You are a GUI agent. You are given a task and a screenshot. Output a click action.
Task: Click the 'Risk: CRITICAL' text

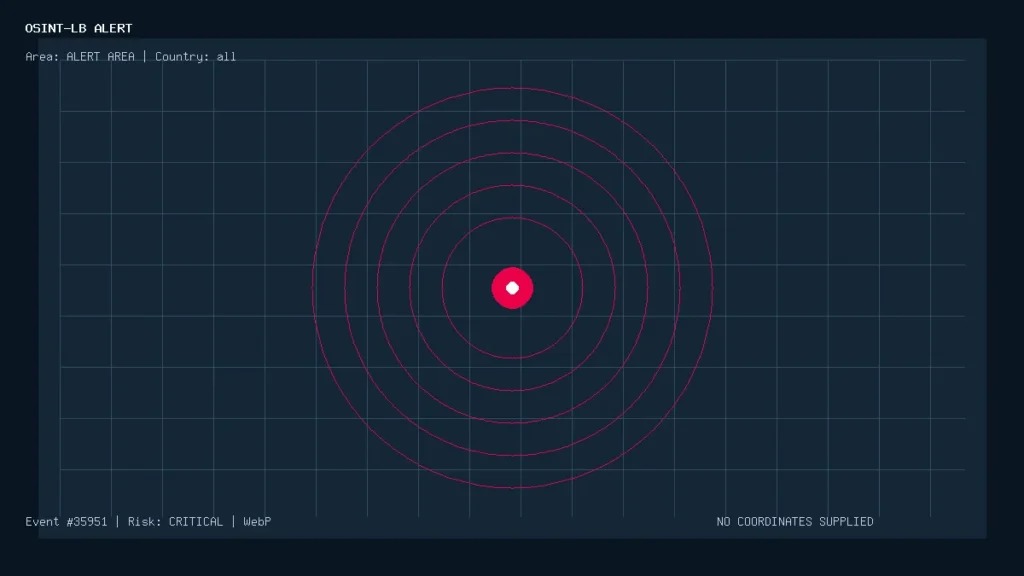coord(175,522)
